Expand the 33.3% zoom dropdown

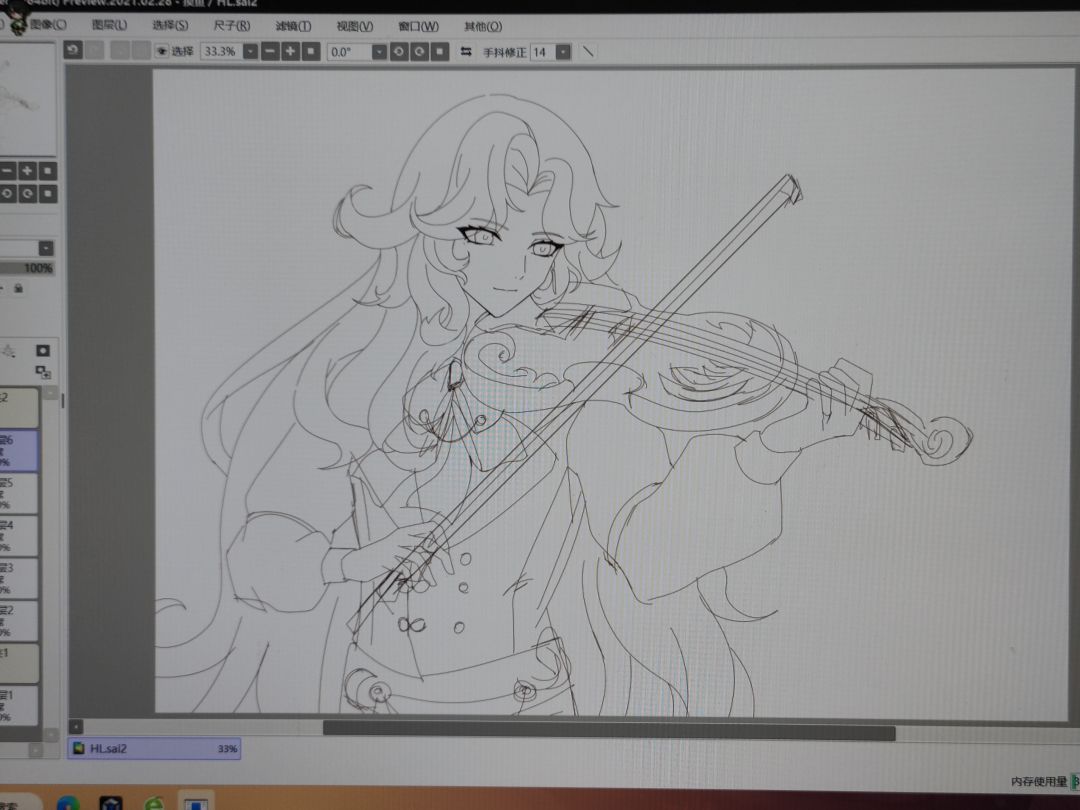250,52
